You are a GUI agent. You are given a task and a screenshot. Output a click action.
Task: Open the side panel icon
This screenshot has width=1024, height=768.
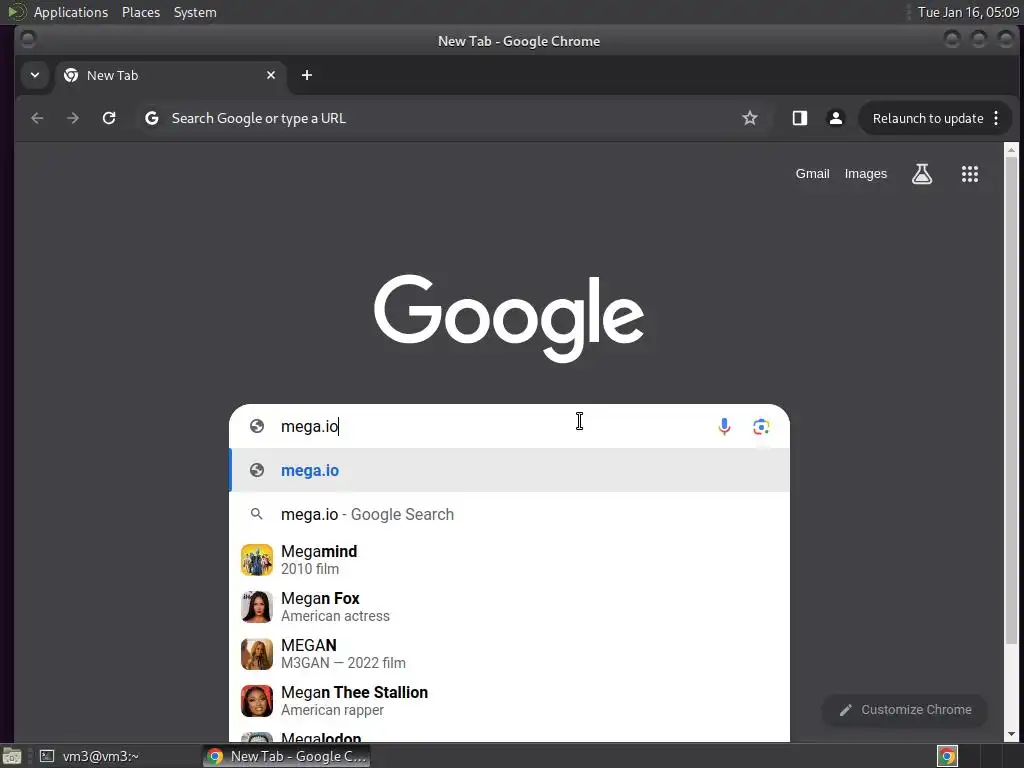pyautogui.click(x=800, y=118)
